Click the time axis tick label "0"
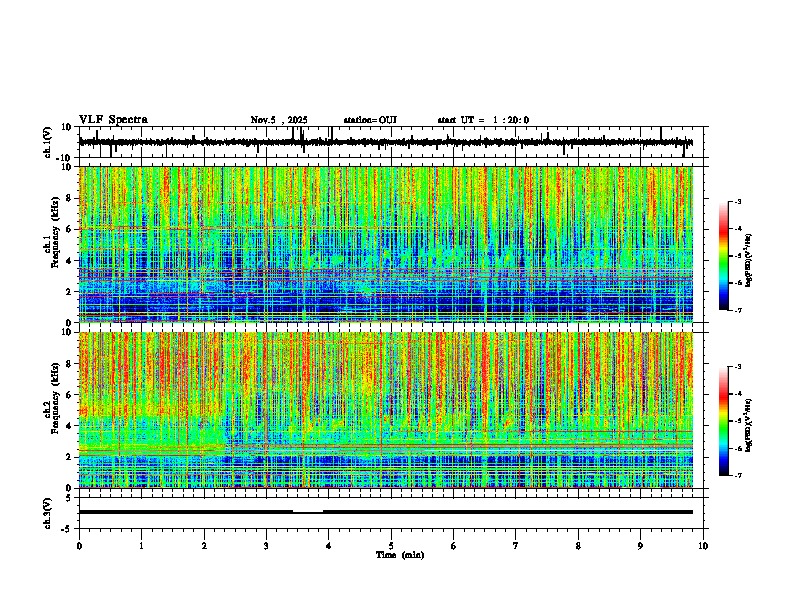 (79, 546)
